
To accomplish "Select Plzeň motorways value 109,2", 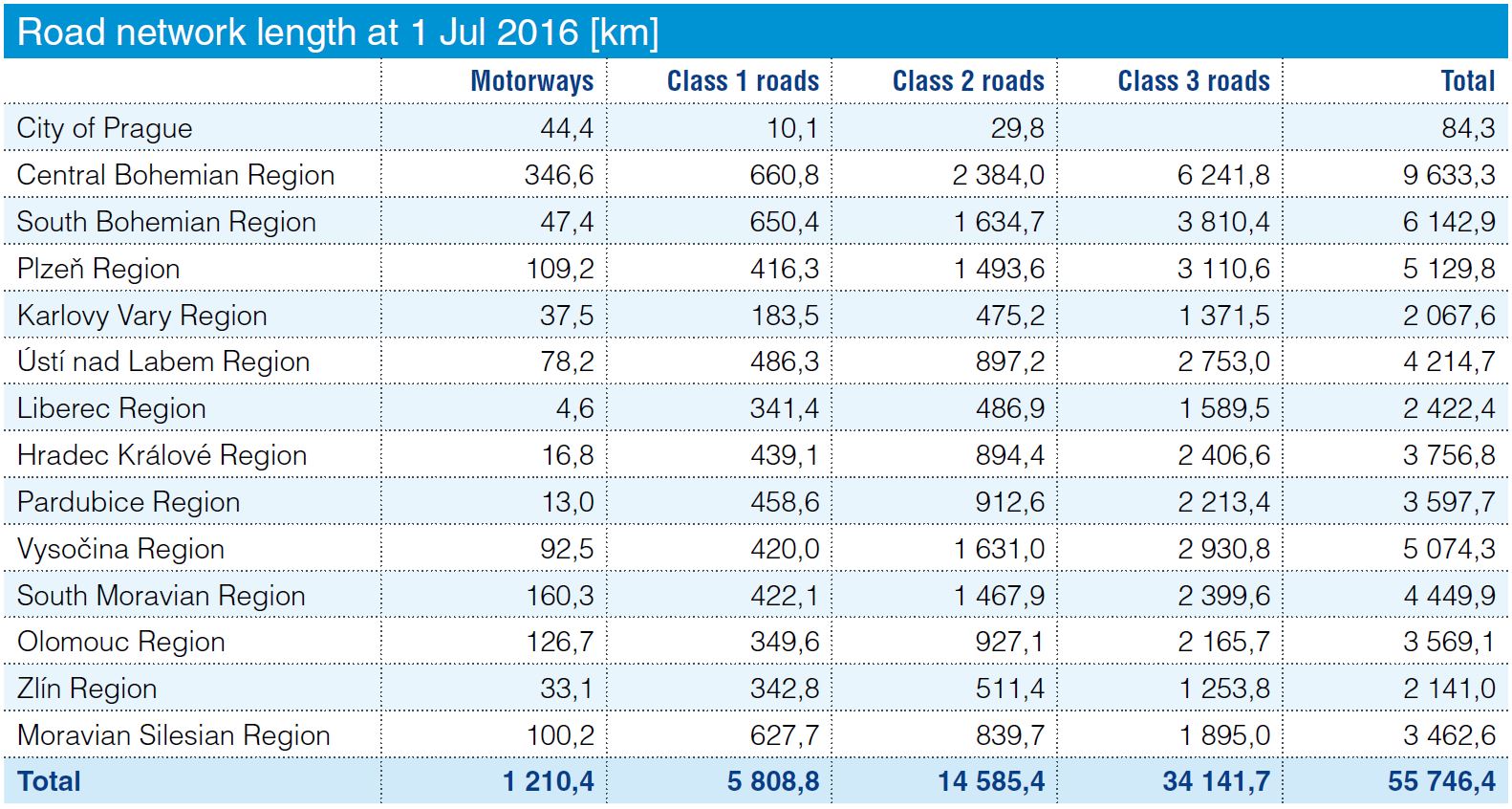I will coord(560,269).
